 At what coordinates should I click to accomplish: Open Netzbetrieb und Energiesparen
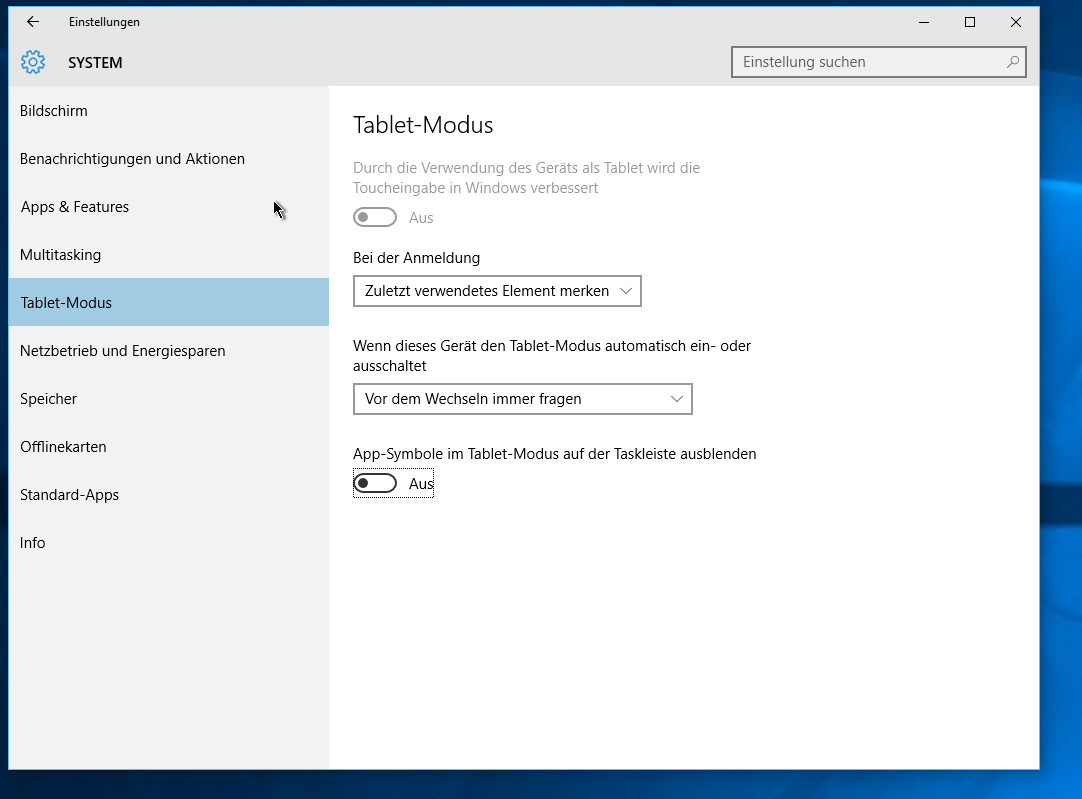pyautogui.click(x=168, y=351)
